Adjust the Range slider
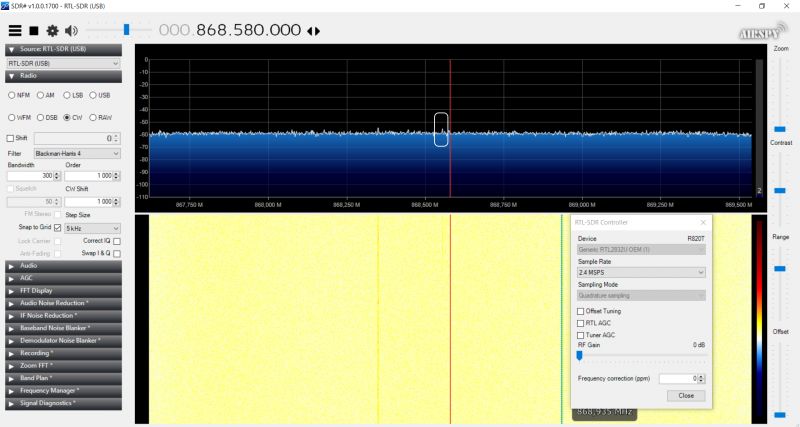This screenshot has width=800, height=427. [x=780, y=268]
